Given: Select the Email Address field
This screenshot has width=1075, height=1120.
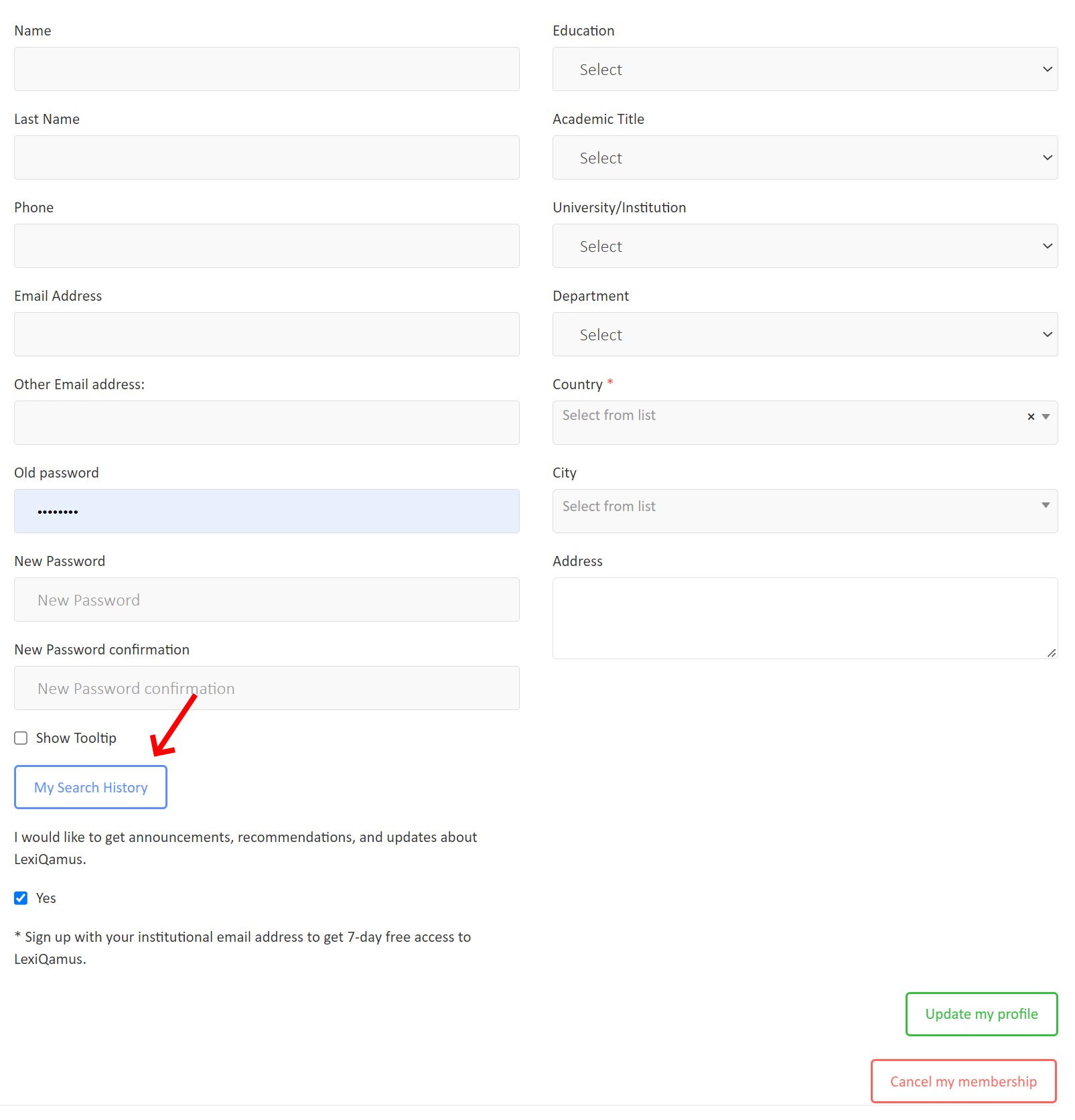Looking at the screenshot, I should click(x=267, y=335).
